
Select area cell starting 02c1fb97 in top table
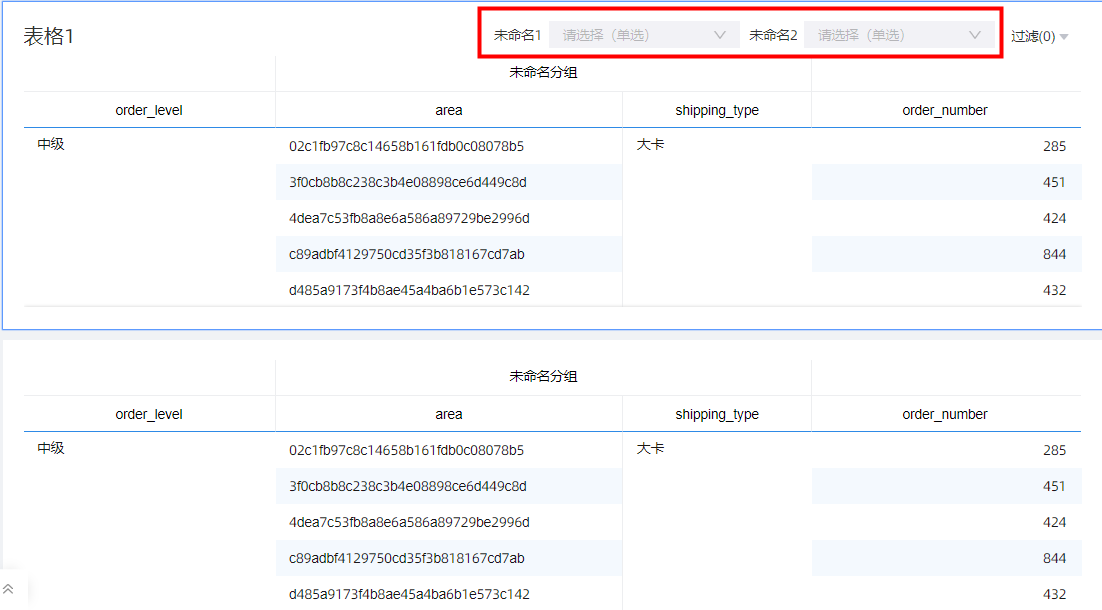click(x=406, y=147)
